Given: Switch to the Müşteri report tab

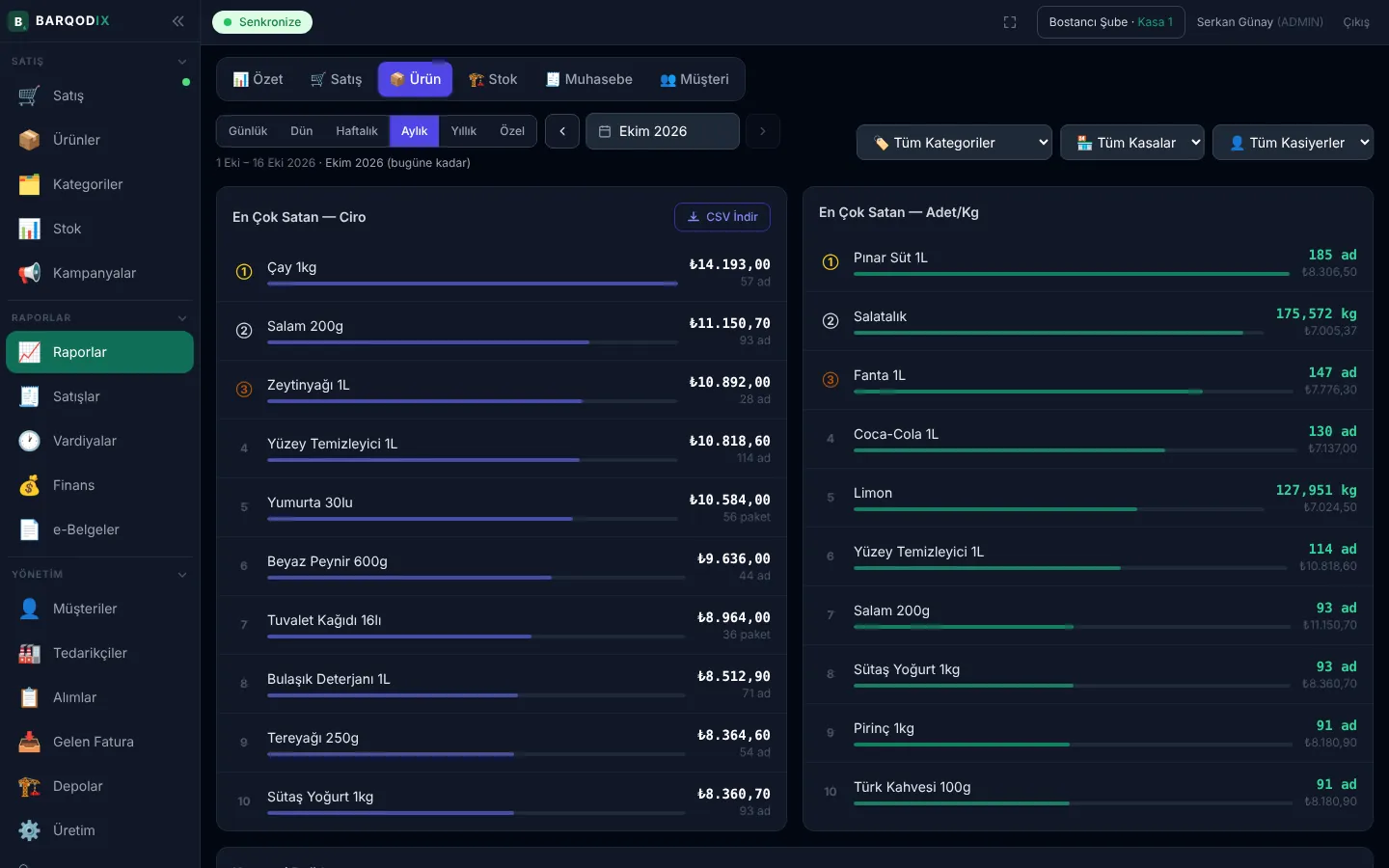Looking at the screenshot, I should click(x=694, y=79).
